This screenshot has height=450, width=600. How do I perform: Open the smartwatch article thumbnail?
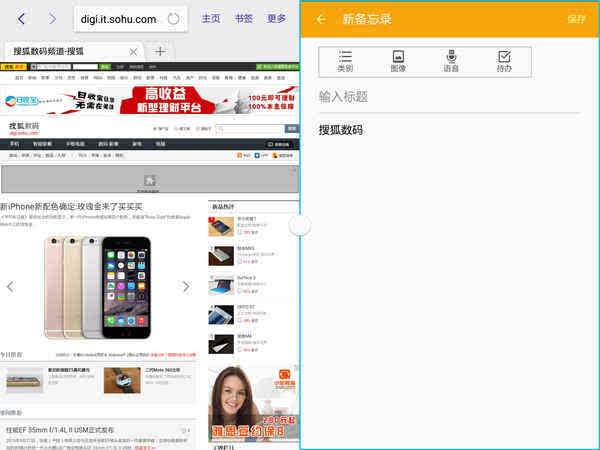click(122, 380)
